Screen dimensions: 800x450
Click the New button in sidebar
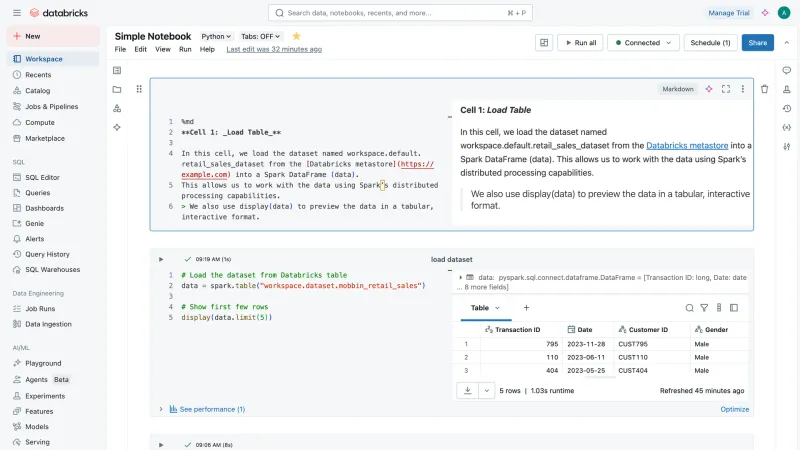(53, 36)
